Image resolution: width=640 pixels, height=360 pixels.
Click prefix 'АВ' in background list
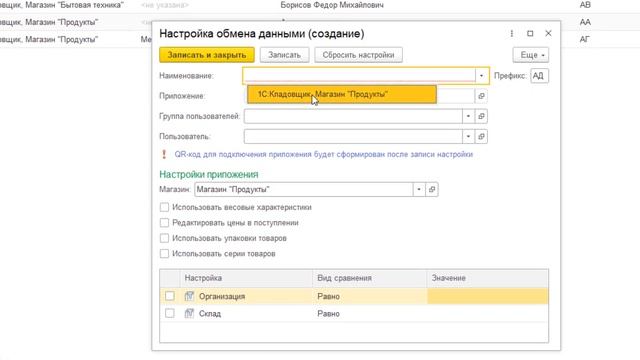(585, 5)
